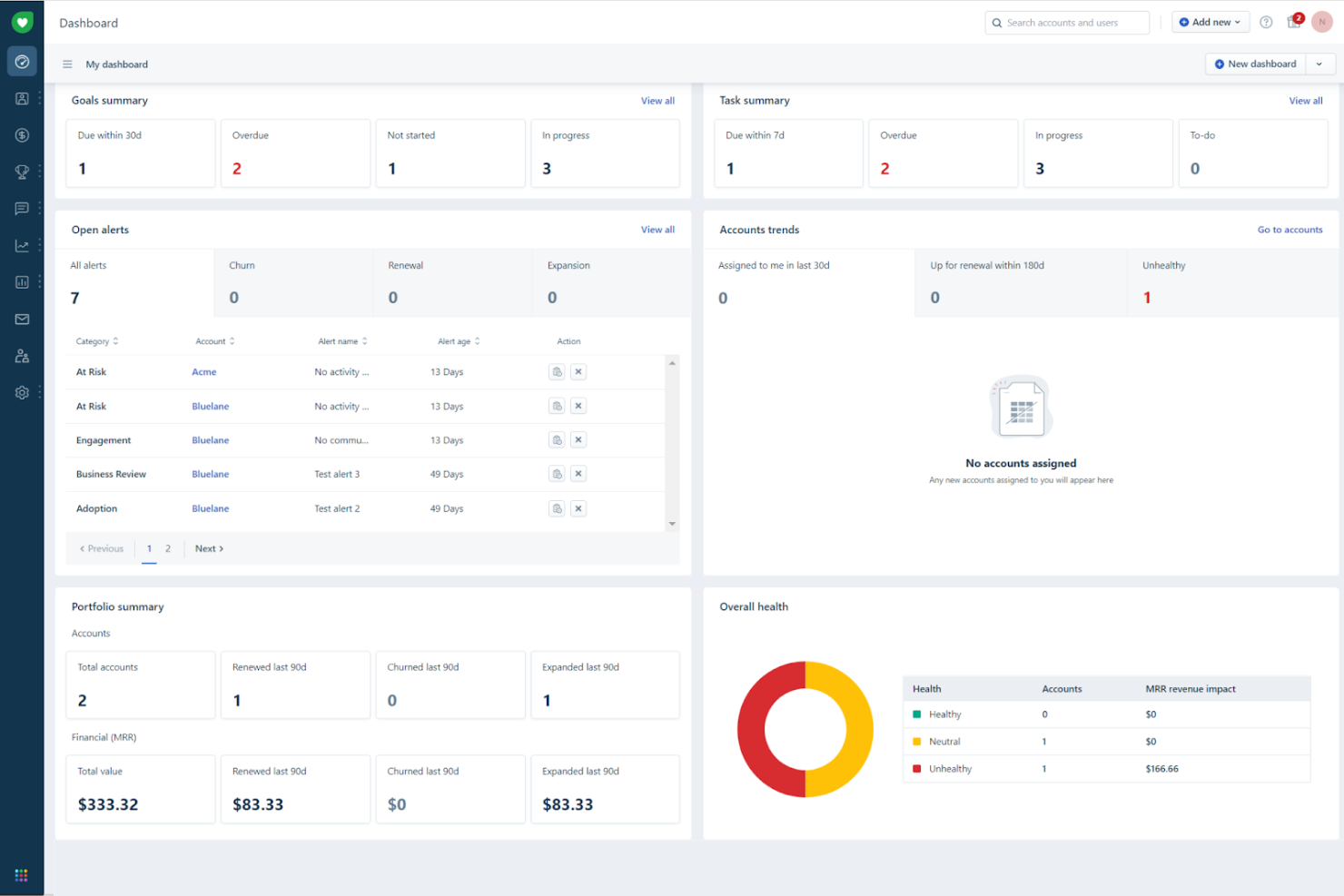
Task: Click the clipboard icon on the Adoption alert
Action: (557, 508)
